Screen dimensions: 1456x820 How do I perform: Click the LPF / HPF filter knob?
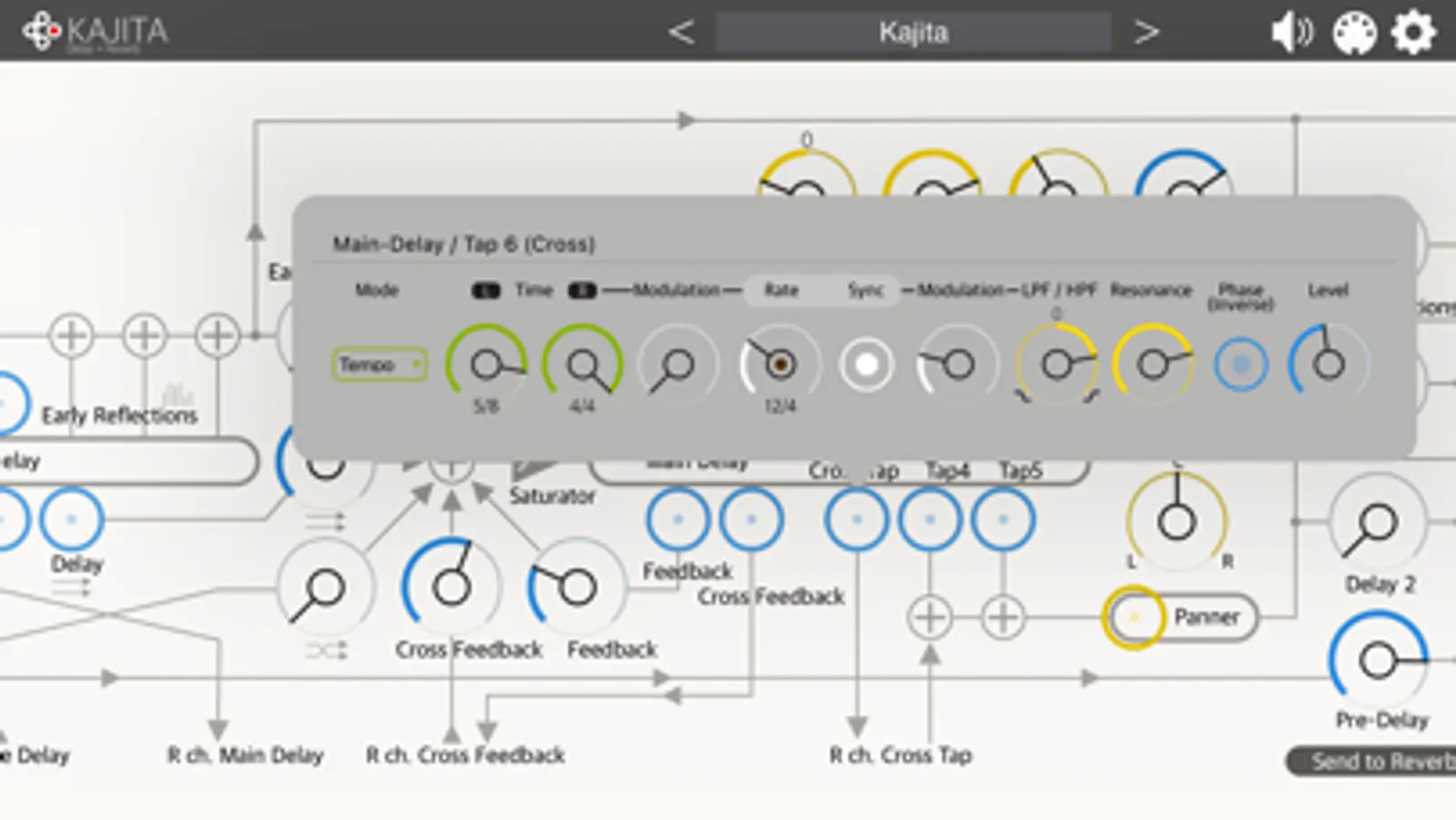[x=1056, y=364]
